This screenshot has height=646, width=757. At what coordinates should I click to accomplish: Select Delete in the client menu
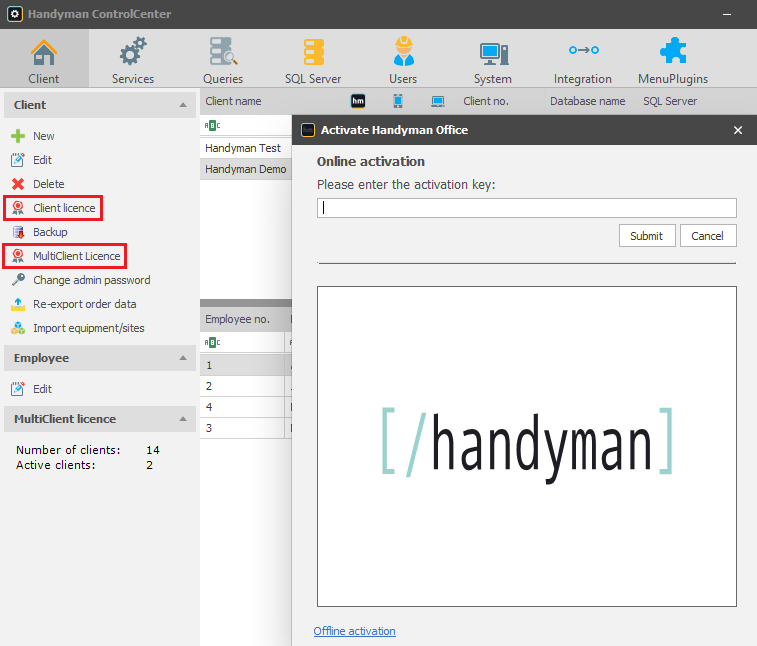pyautogui.click(x=49, y=184)
